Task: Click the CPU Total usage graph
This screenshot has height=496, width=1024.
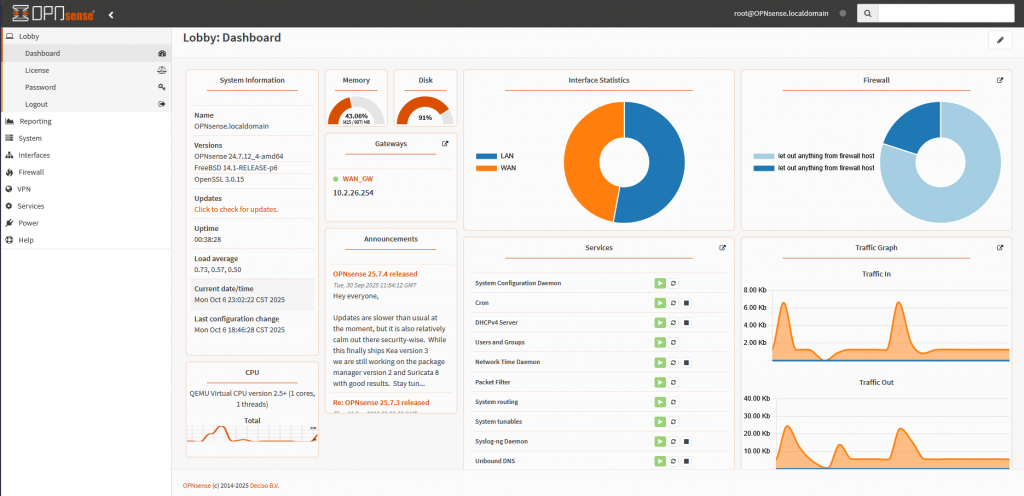Action: coord(252,433)
